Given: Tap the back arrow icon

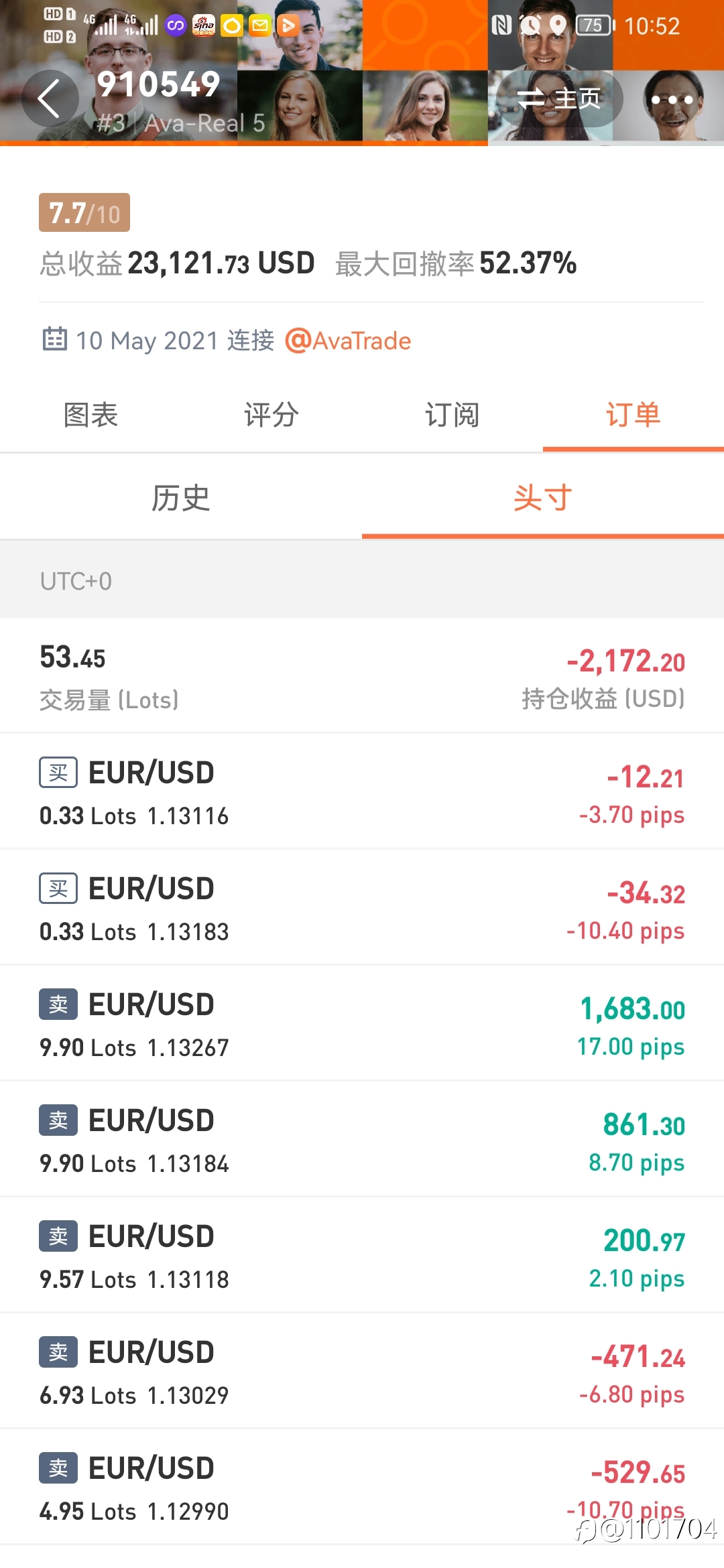Looking at the screenshot, I should pos(50,99).
